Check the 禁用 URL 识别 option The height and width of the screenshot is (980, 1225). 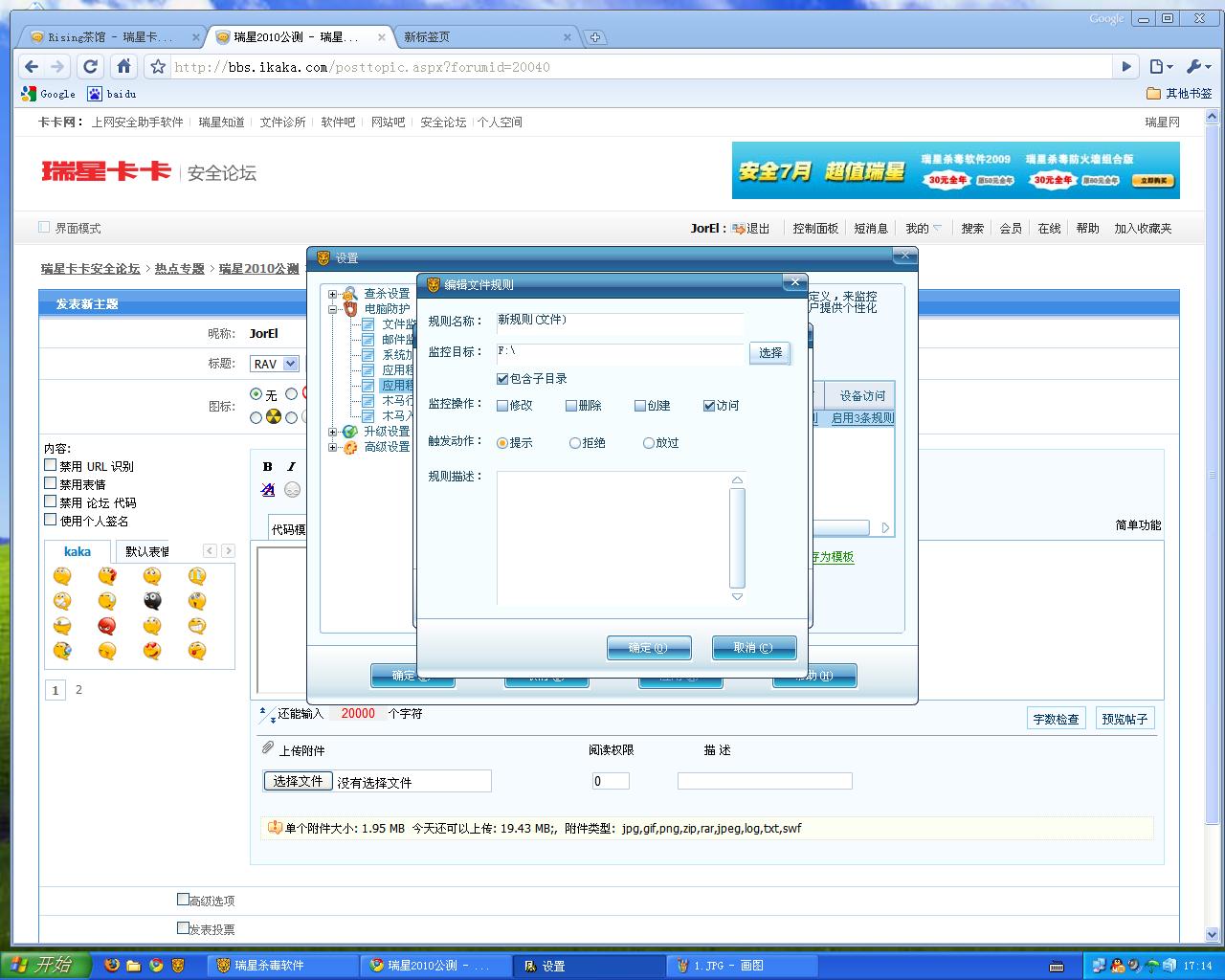51,465
